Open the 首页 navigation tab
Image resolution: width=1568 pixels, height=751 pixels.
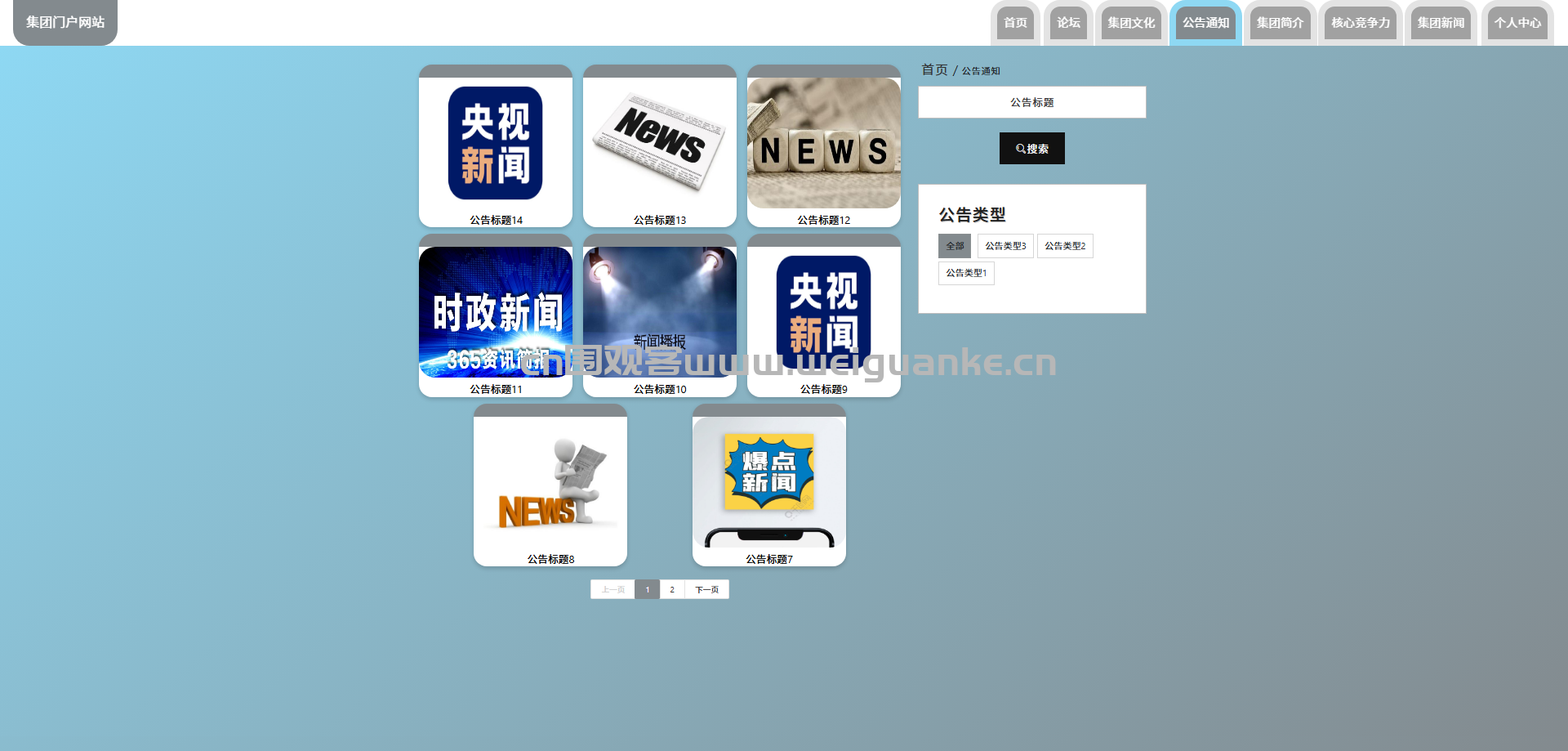pyautogui.click(x=1015, y=23)
